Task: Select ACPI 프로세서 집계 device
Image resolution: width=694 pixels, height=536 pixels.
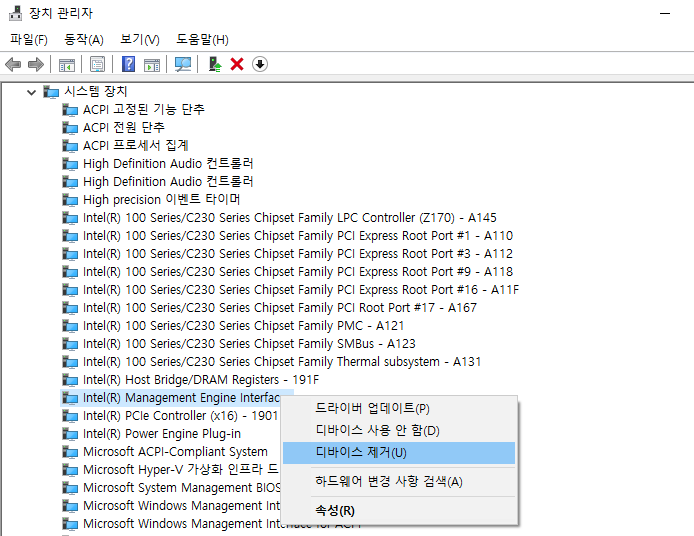Action: pyautogui.click(x=136, y=146)
